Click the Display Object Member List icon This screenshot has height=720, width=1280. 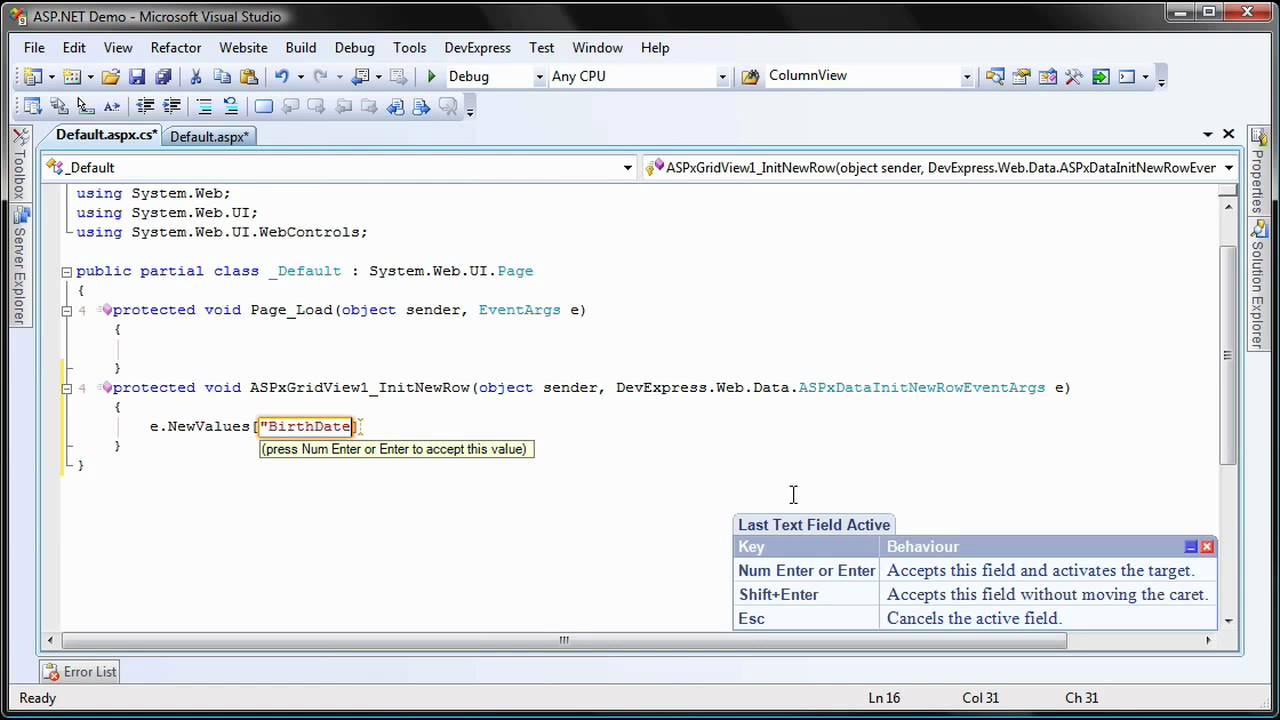(x=32, y=106)
